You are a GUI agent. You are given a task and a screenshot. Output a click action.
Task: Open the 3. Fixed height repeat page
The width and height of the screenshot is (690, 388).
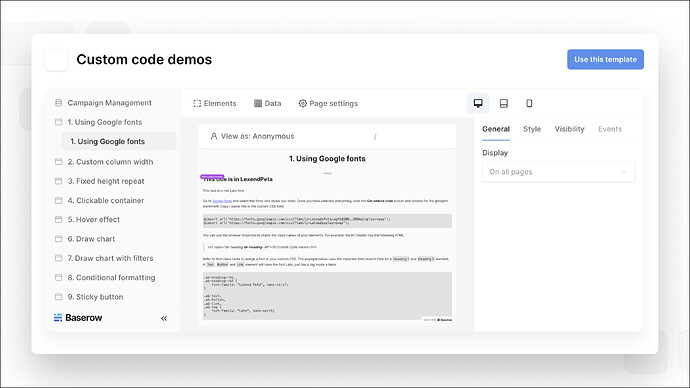click(106, 181)
